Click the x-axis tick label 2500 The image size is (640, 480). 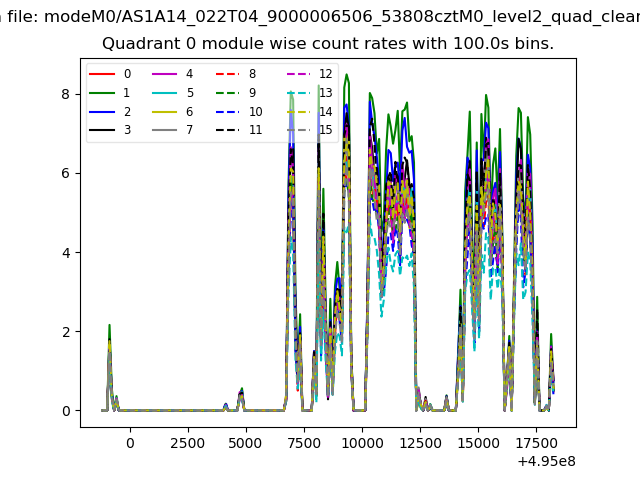188,443
